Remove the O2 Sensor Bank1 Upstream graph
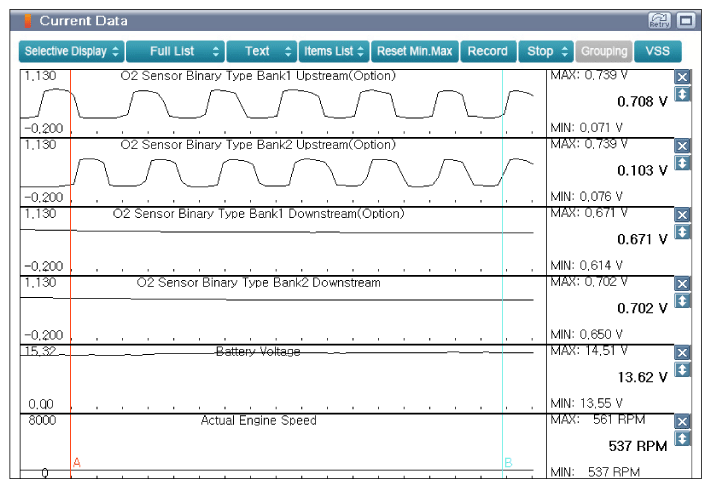711x488 pixels. point(682,77)
